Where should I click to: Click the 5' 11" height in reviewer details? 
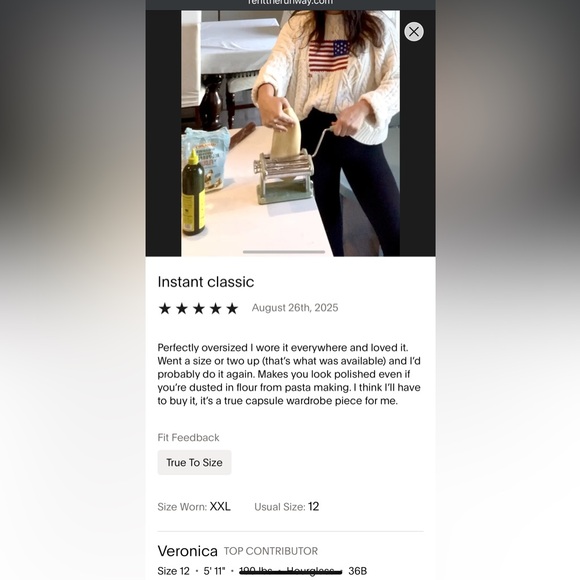214,571
